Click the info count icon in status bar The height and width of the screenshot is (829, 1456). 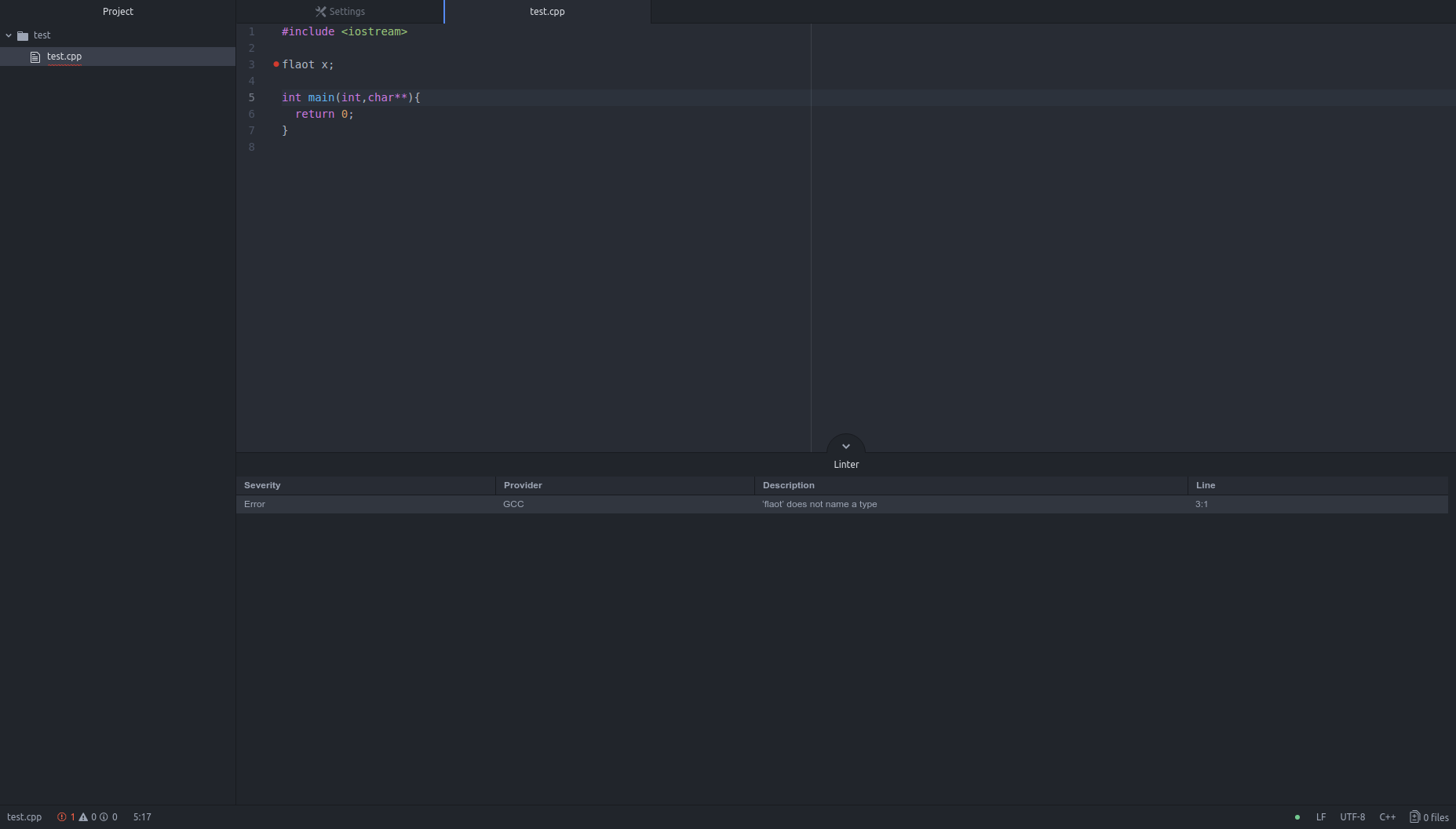click(x=104, y=817)
